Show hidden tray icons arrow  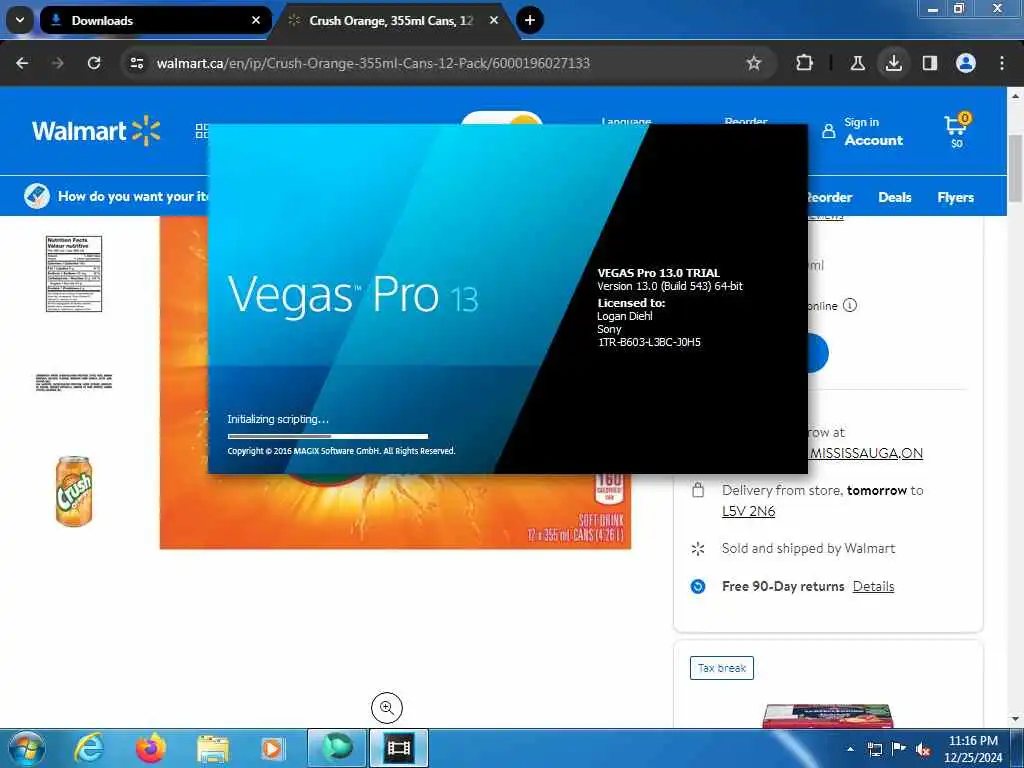pos(850,749)
